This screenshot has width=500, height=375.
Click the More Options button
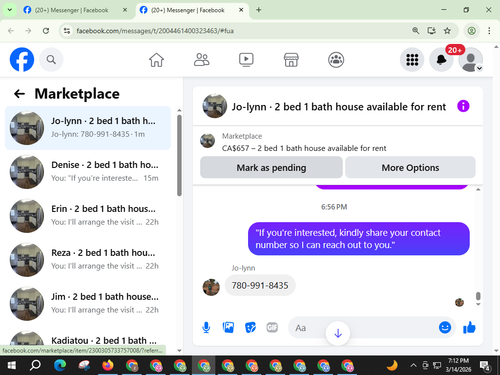click(x=410, y=168)
